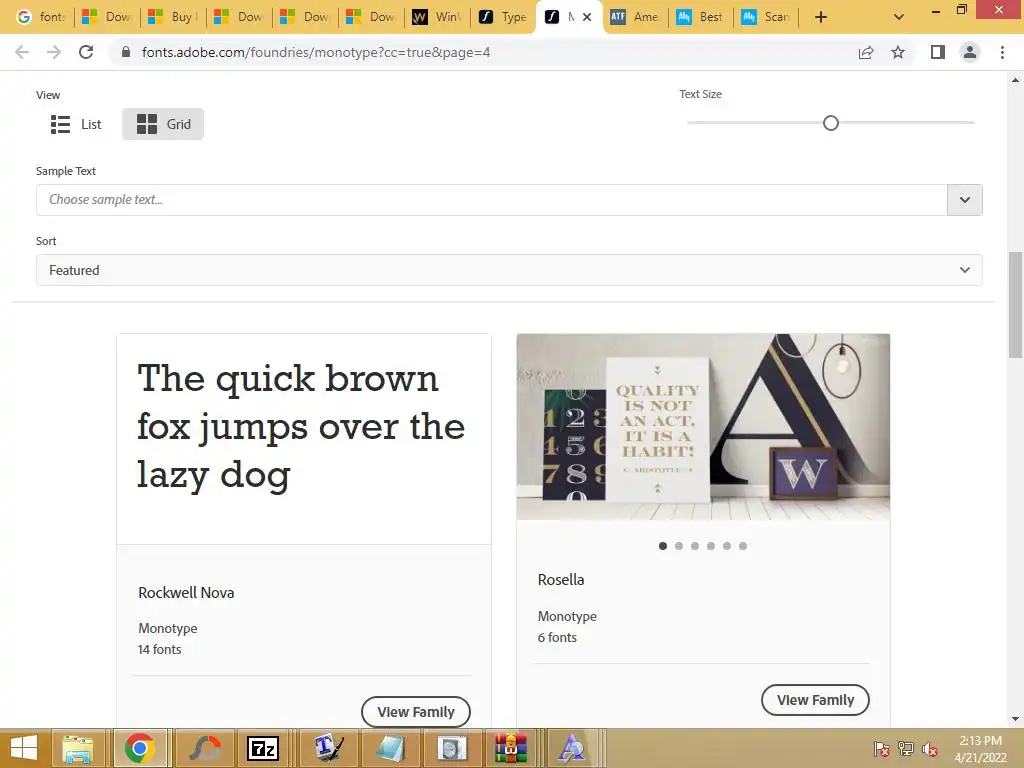Open Chrome three-dot menu

click(1002, 52)
